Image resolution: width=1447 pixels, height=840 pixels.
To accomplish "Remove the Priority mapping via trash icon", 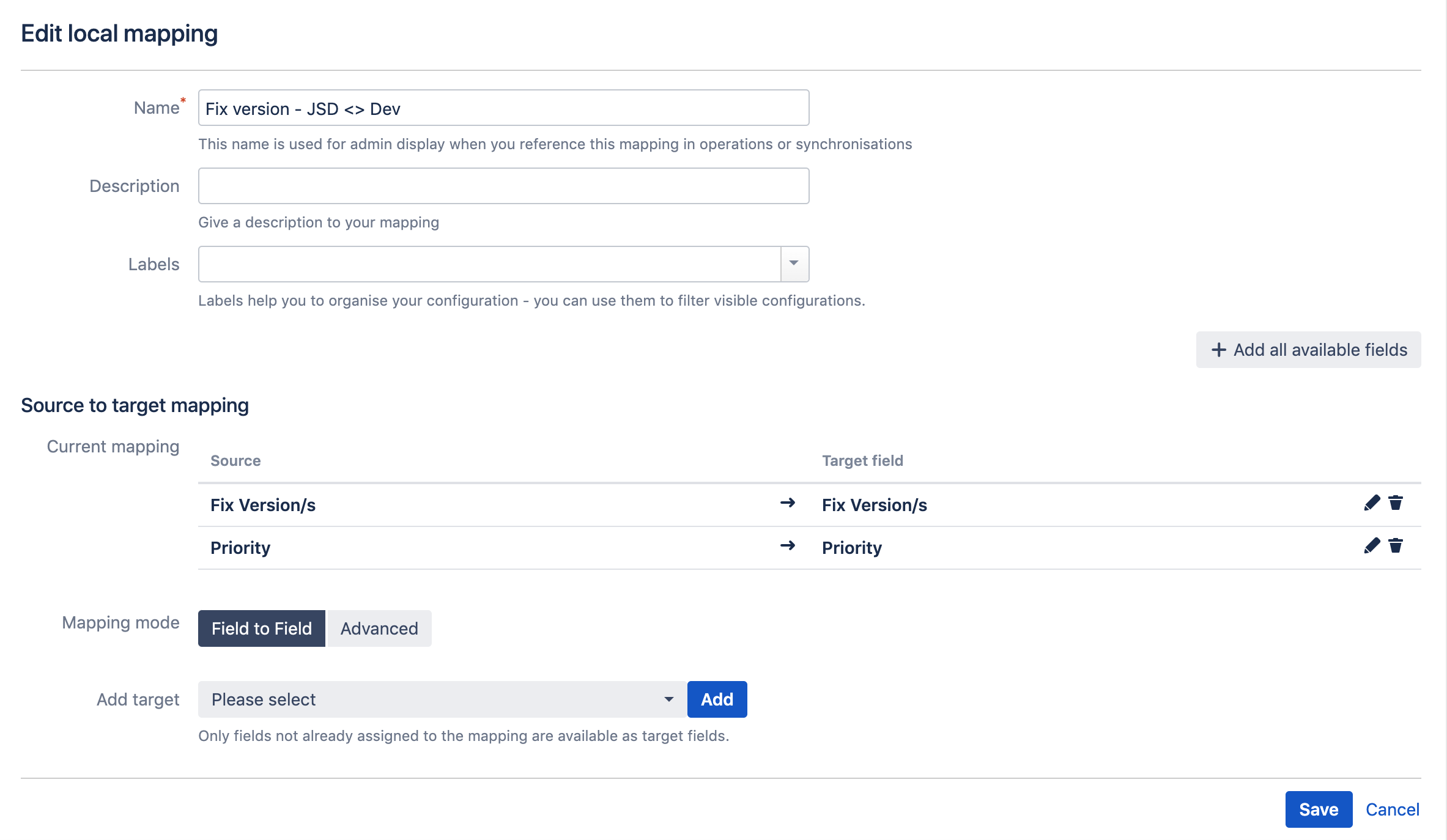I will 1396,546.
